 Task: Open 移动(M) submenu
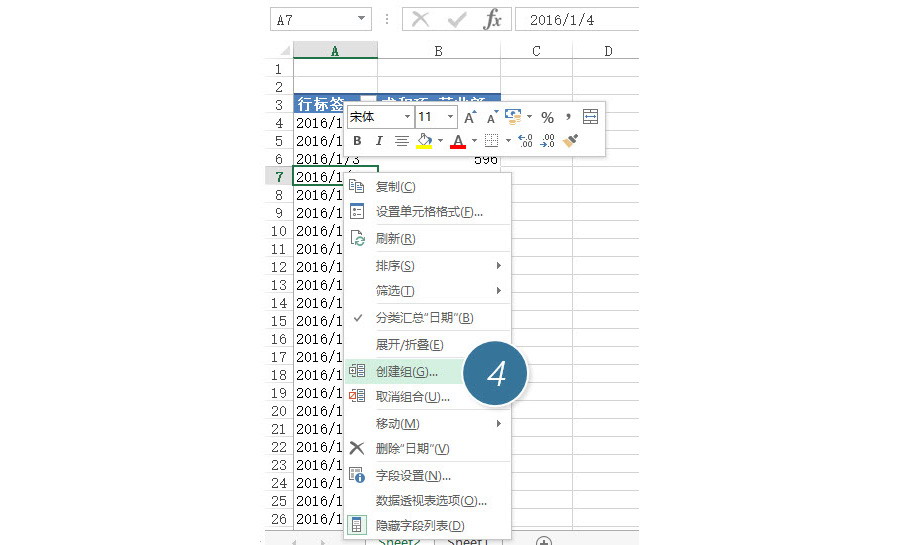click(428, 423)
